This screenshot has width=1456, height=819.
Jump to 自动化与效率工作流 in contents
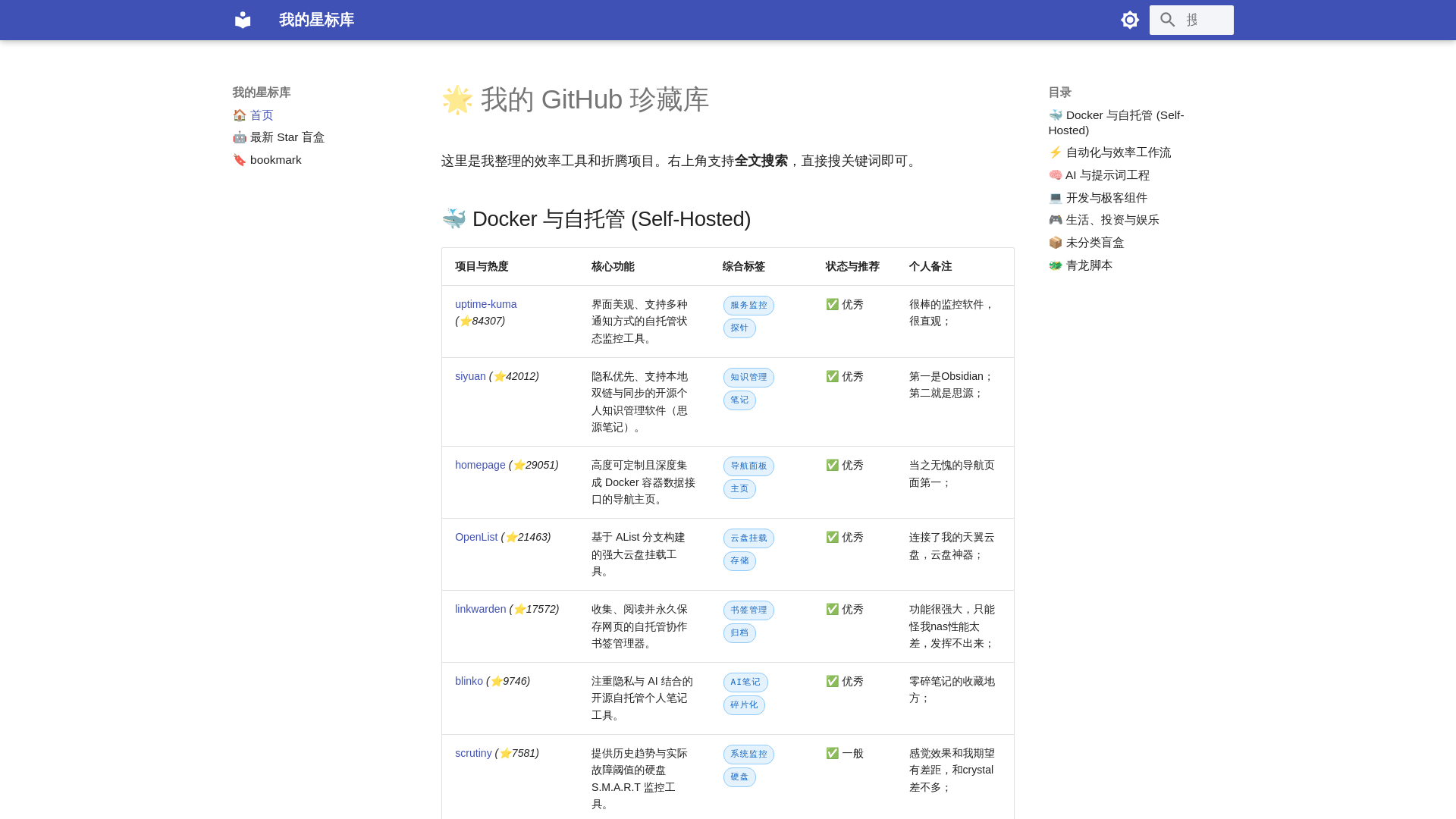click(1109, 152)
